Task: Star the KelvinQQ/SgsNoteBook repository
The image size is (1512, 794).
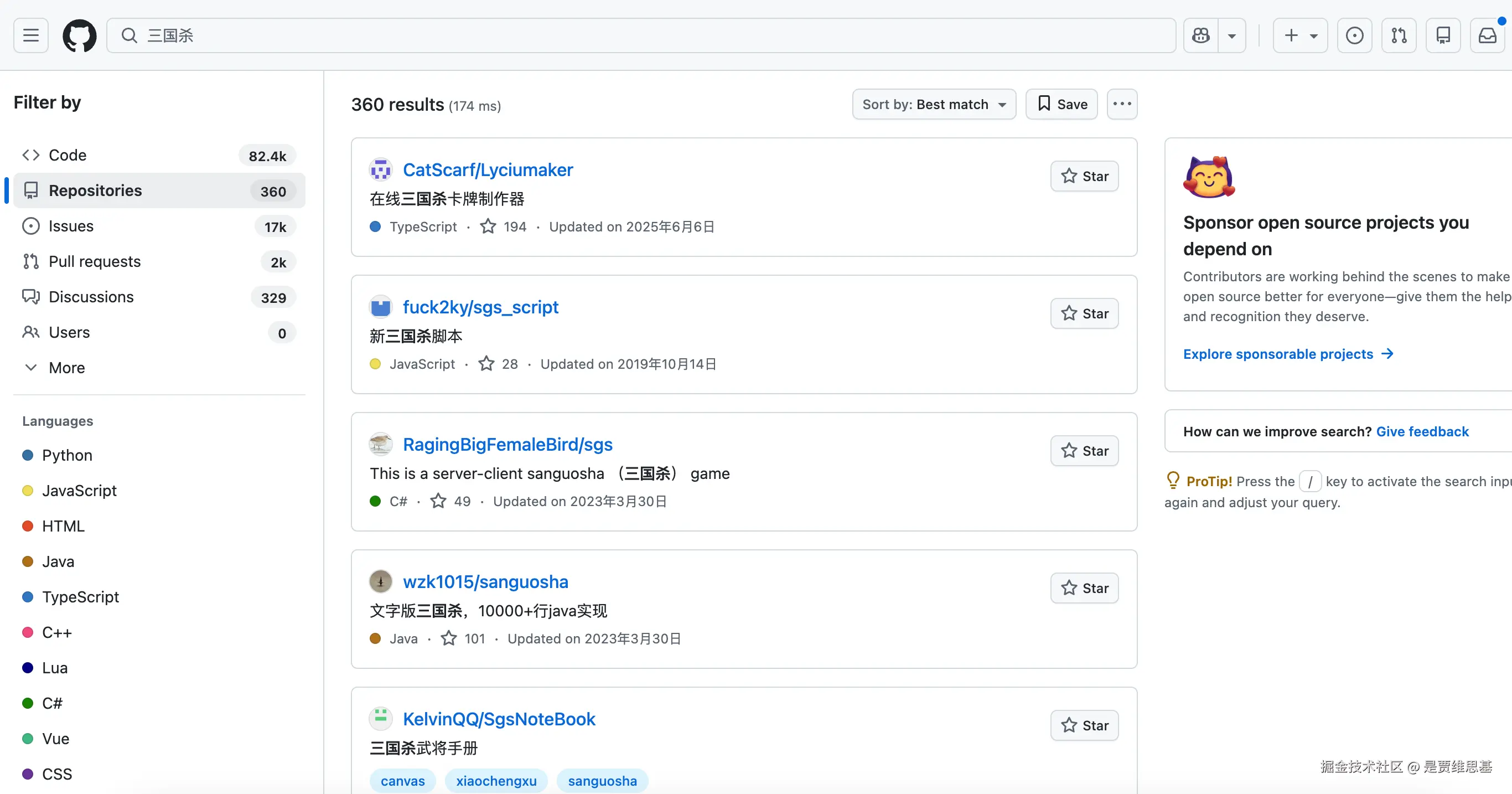Action: point(1084,726)
